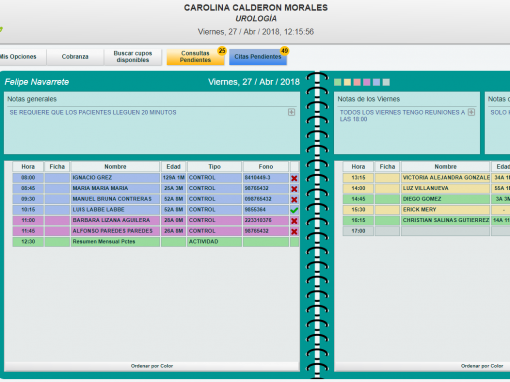The width and height of the screenshot is (510, 382).
Task: Select the empty 17:00 appointment slot
Action: pos(426,231)
